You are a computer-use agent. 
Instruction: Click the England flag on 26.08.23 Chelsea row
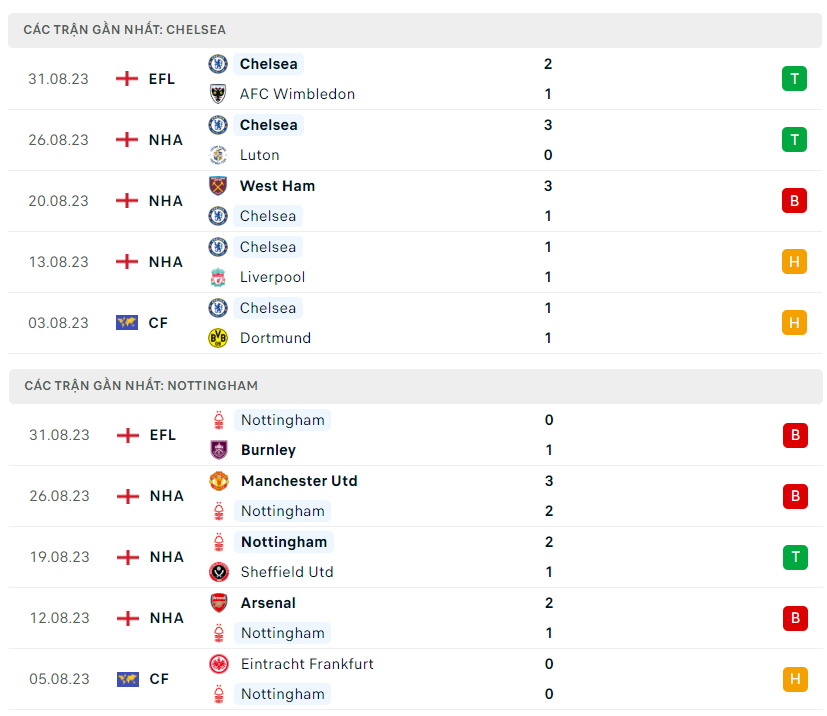click(127, 140)
